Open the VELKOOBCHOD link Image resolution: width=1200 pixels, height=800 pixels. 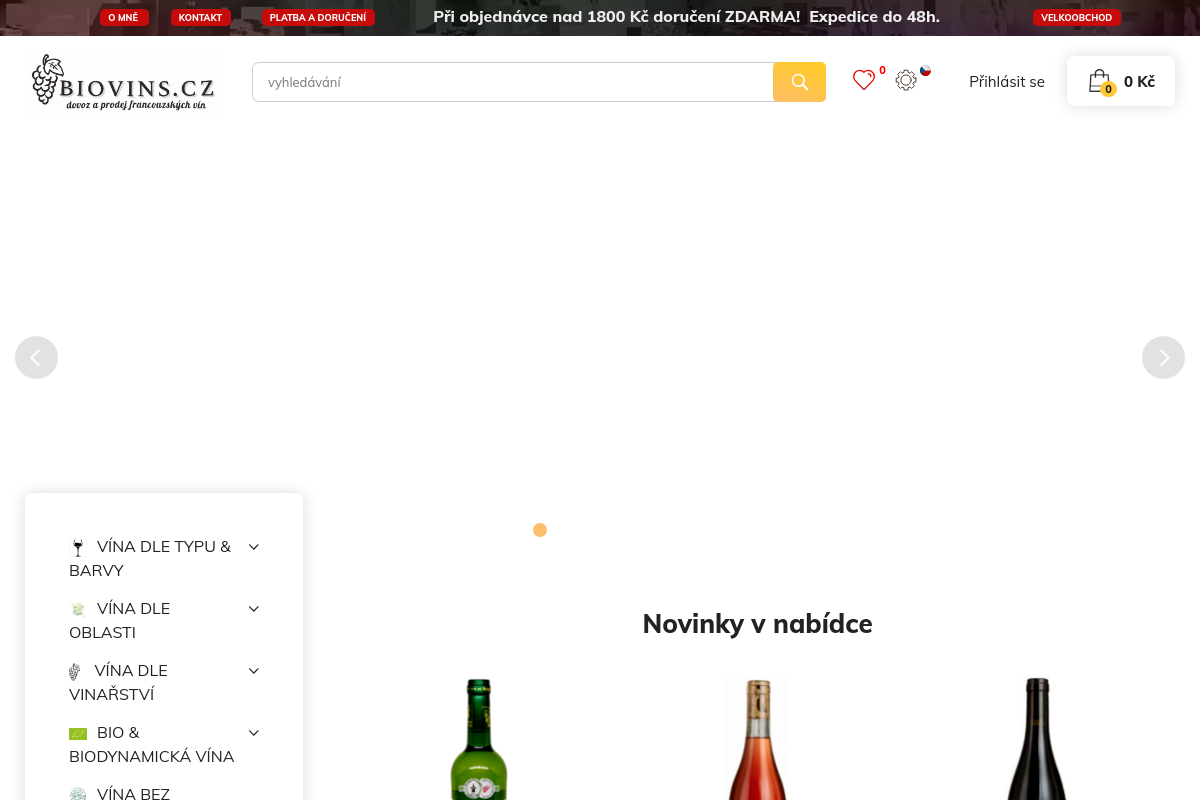[x=1077, y=17]
